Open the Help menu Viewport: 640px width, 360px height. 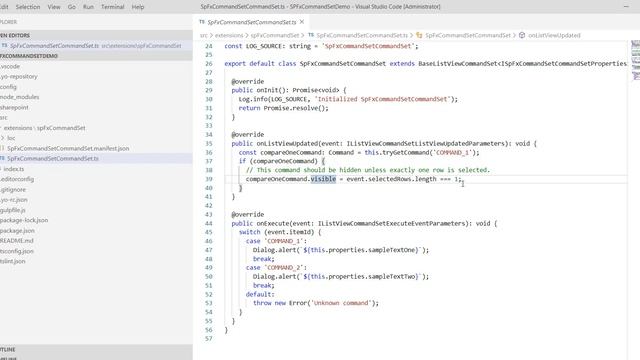pos(138,7)
